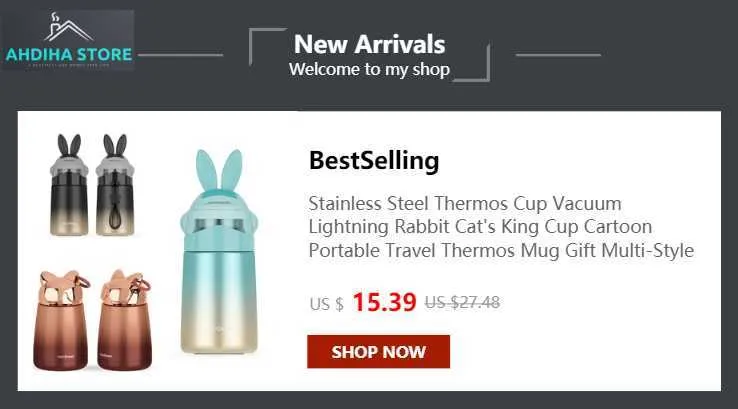The height and width of the screenshot is (409, 738).
Task: Open the BestSelling heading
Action: pyautogui.click(x=374, y=160)
